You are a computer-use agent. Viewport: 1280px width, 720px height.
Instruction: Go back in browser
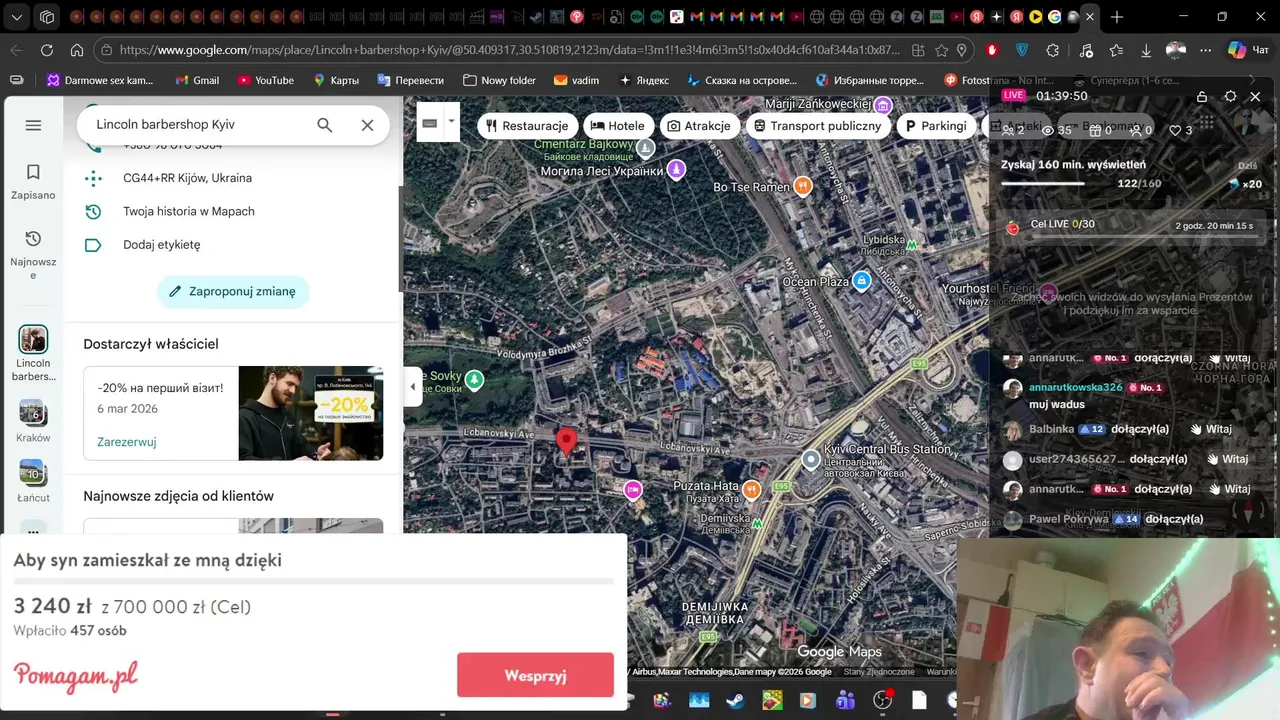[17, 50]
